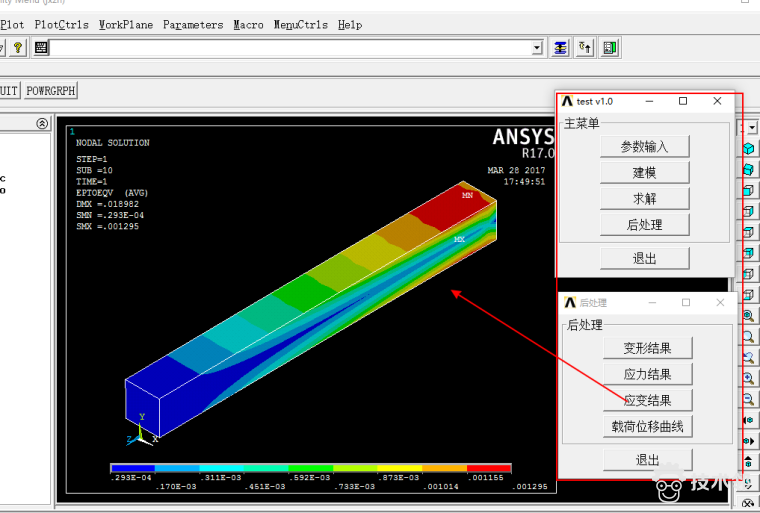This screenshot has width=760, height=513.
Task: Select the Front View cube icon
Action: click(x=748, y=190)
